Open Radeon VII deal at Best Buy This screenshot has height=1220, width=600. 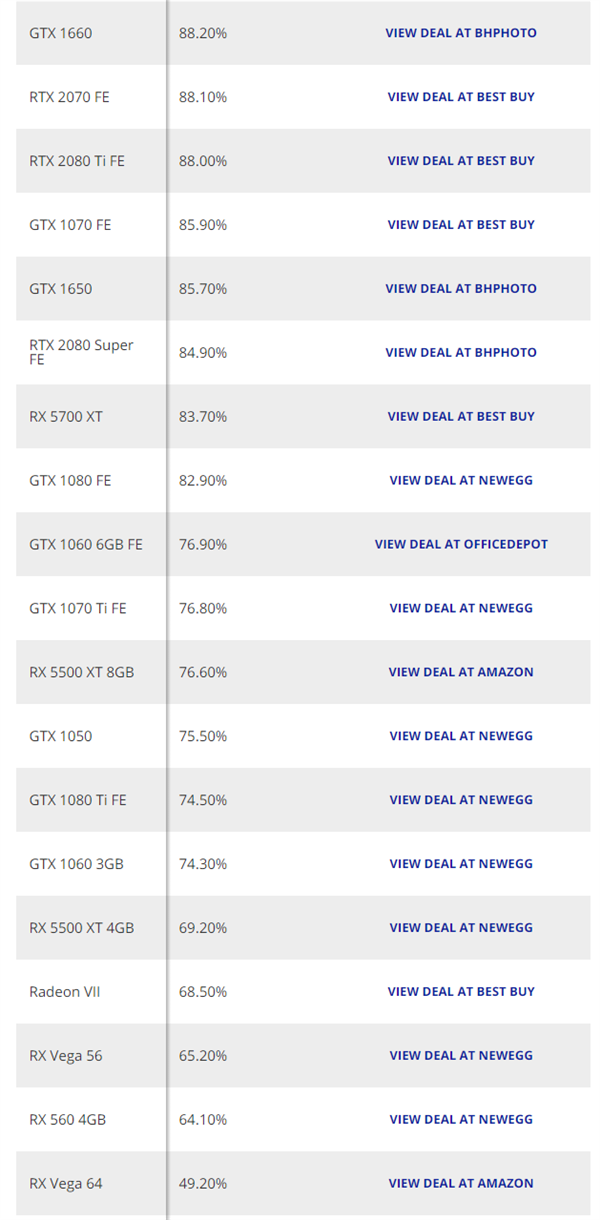(x=461, y=992)
